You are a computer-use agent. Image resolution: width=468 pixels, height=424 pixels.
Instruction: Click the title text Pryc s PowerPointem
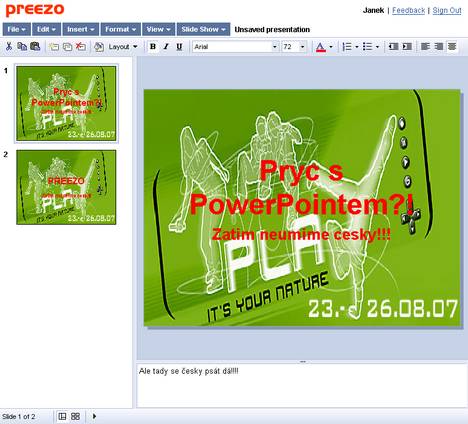point(301,188)
